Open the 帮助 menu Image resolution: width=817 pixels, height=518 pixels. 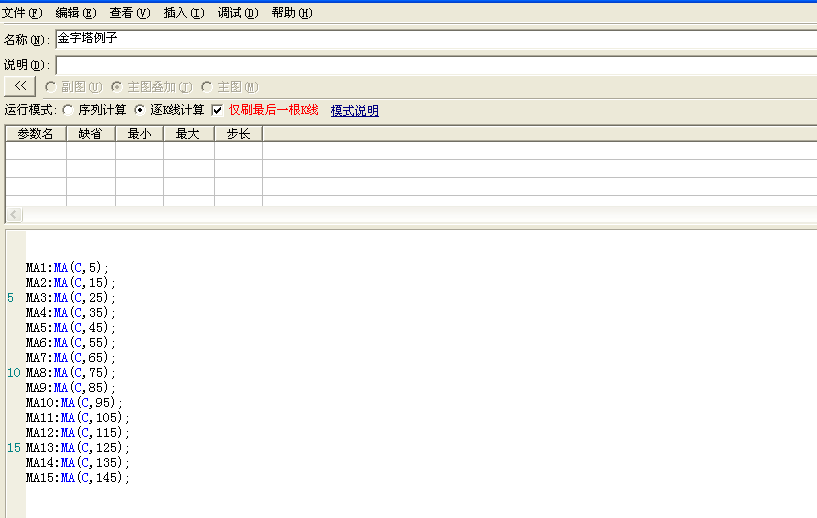[x=291, y=13]
